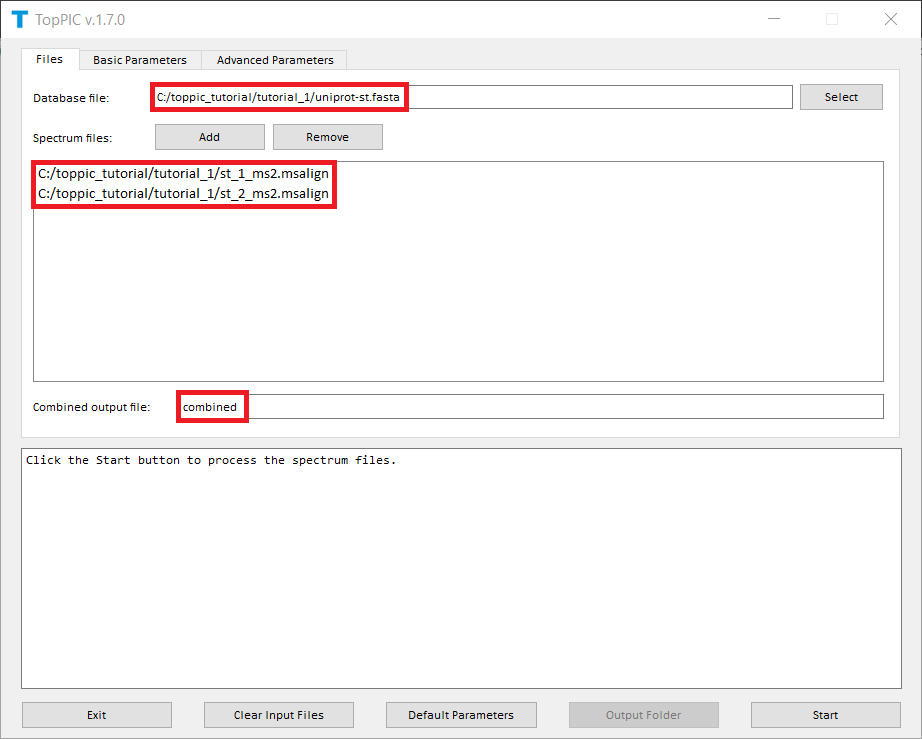Click the TopPIC logo icon in title bar
The height and width of the screenshot is (739, 922).
pos(19,20)
